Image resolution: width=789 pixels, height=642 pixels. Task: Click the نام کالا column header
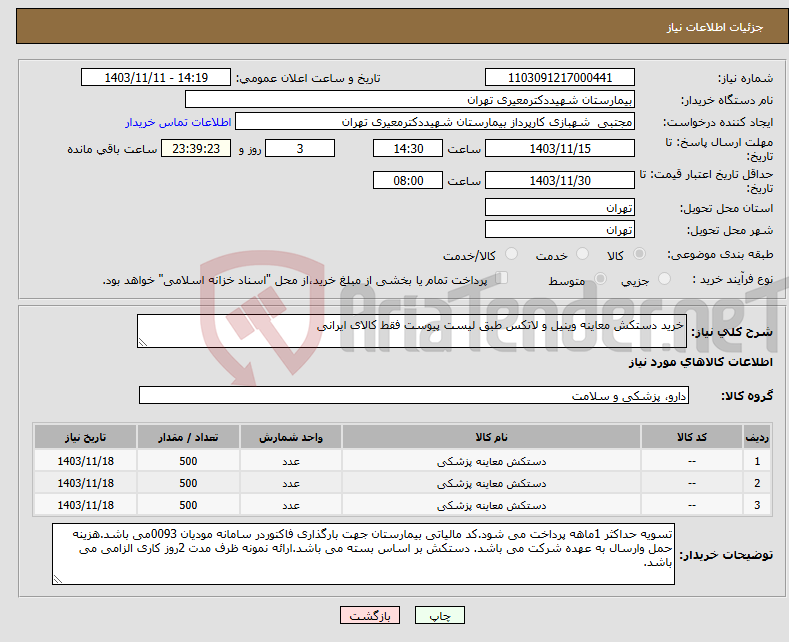click(x=491, y=437)
